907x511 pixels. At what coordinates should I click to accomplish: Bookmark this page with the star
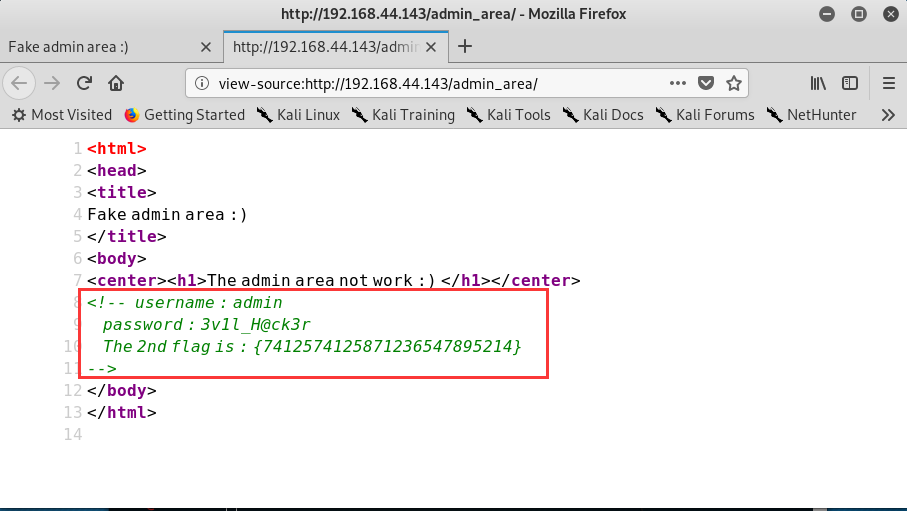(x=733, y=83)
